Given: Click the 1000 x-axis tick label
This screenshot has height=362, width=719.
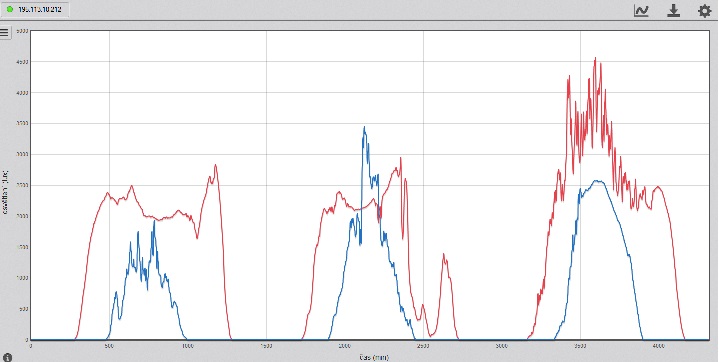Looking at the screenshot, I should click(187, 346).
